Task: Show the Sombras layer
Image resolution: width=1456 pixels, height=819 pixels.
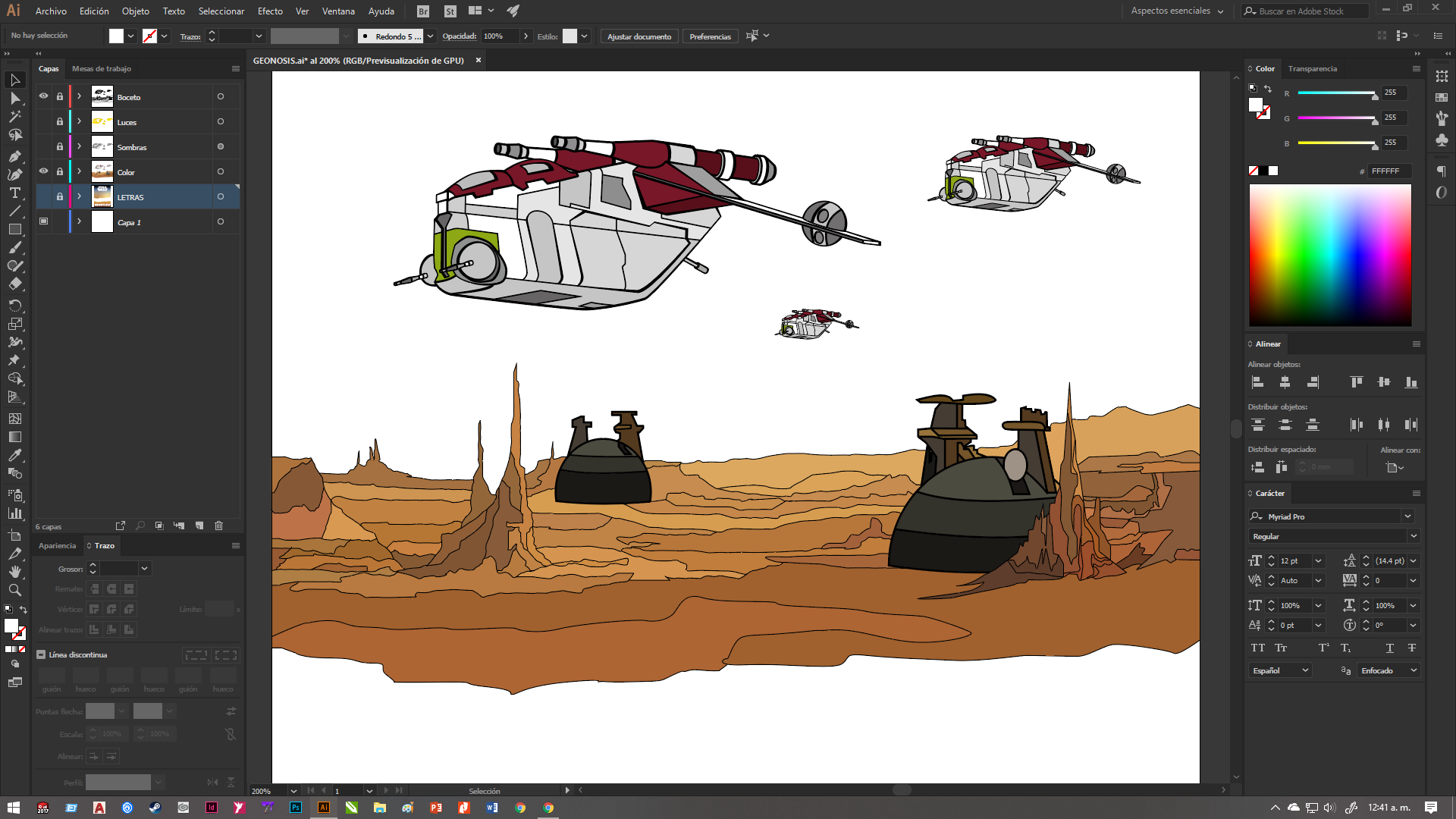Action: pyautogui.click(x=43, y=146)
